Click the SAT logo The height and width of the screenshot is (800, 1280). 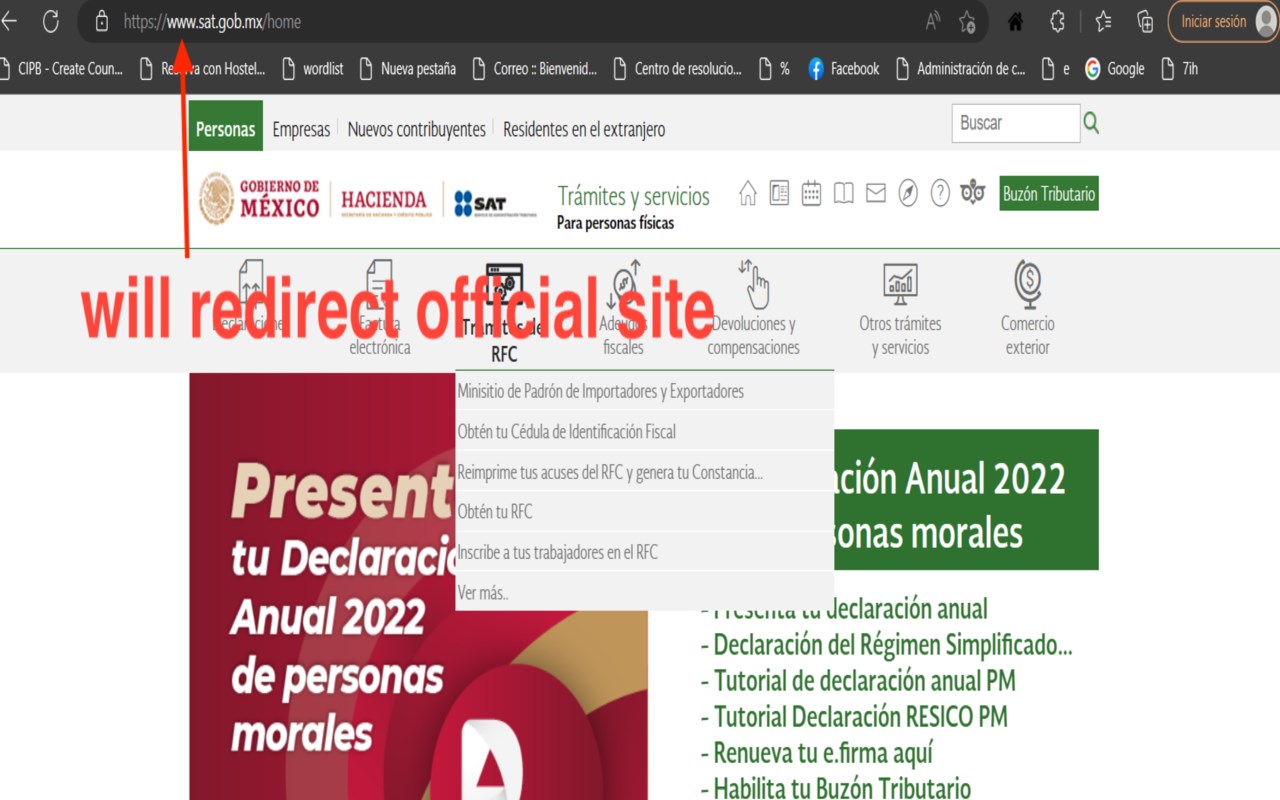494,203
